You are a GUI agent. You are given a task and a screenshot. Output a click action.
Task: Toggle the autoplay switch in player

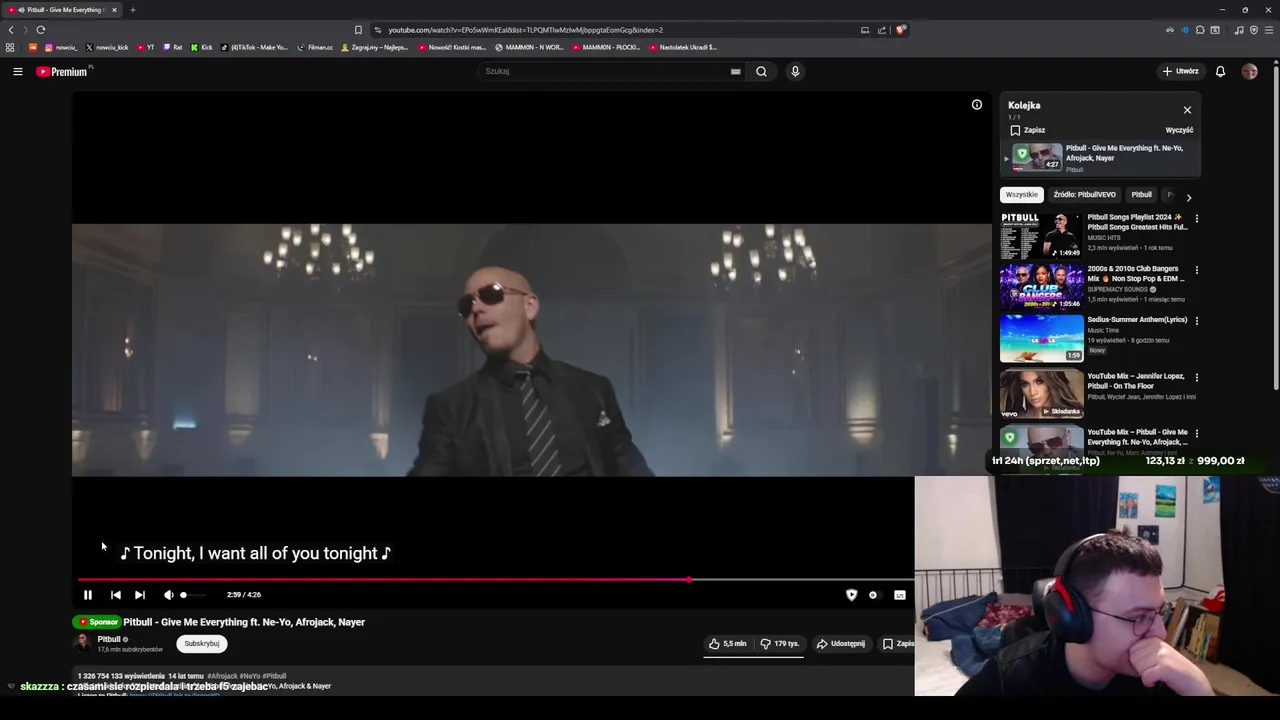click(x=874, y=595)
